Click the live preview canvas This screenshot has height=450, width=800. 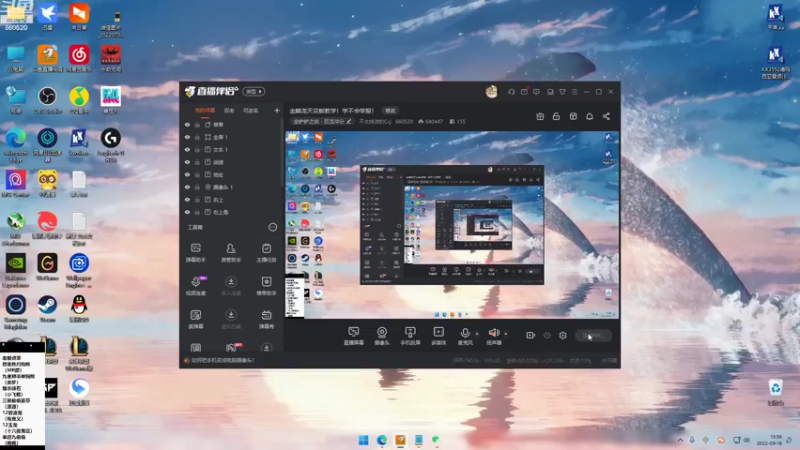(x=452, y=225)
